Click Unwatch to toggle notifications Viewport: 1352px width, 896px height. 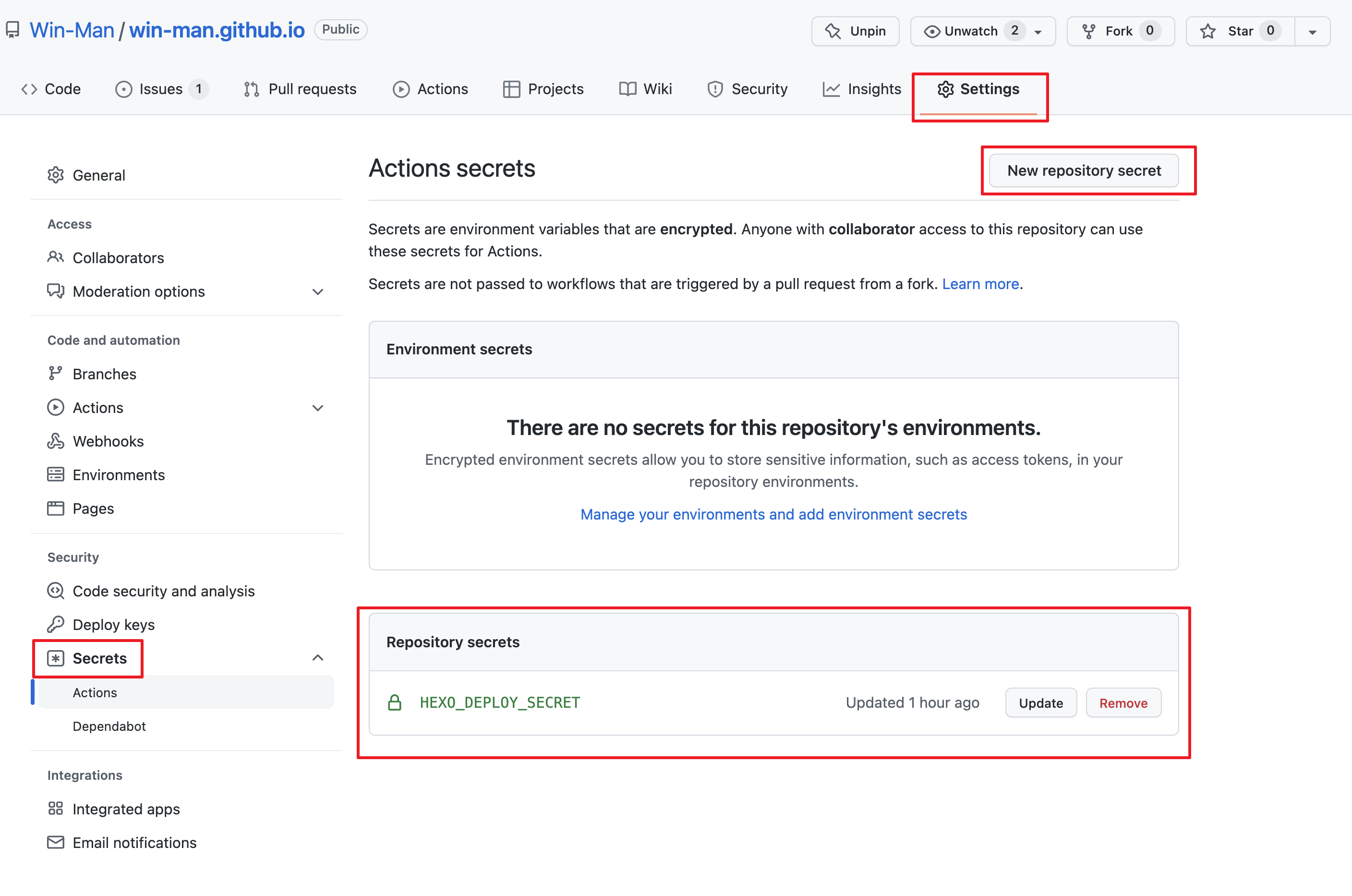point(971,31)
